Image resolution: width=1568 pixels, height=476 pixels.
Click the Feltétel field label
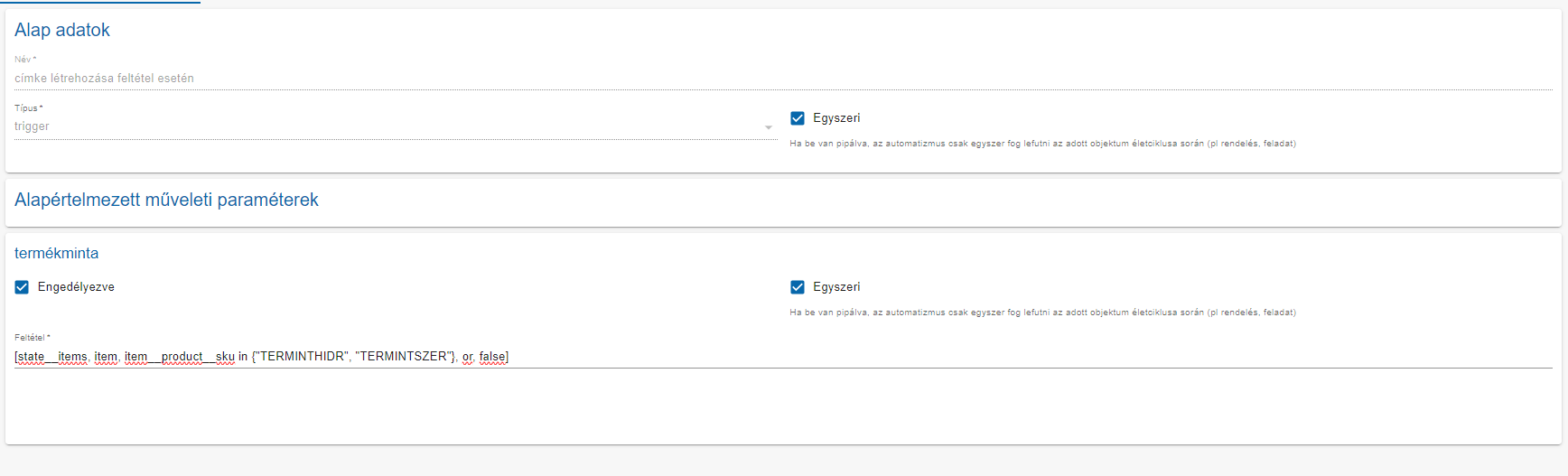click(x=32, y=338)
